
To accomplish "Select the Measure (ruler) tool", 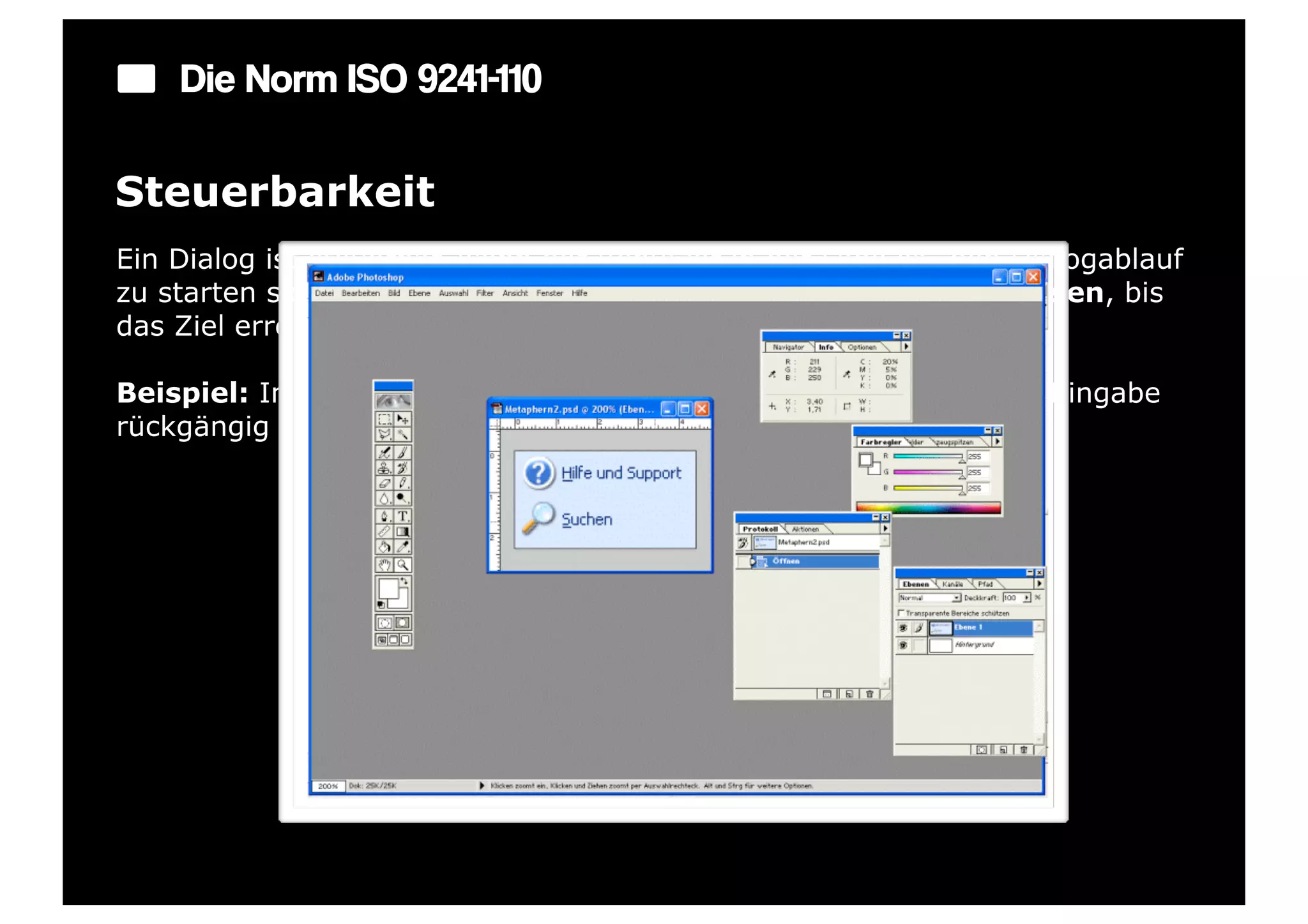I will point(384,531).
